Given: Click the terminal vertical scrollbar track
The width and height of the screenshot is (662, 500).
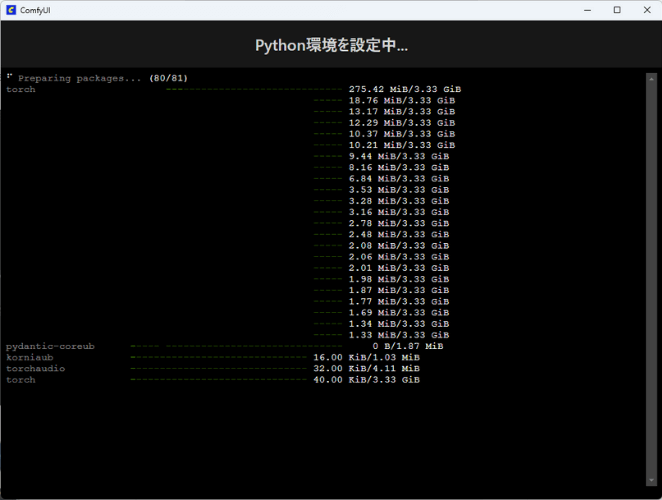Looking at the screenshot, I should coord(651,280).
